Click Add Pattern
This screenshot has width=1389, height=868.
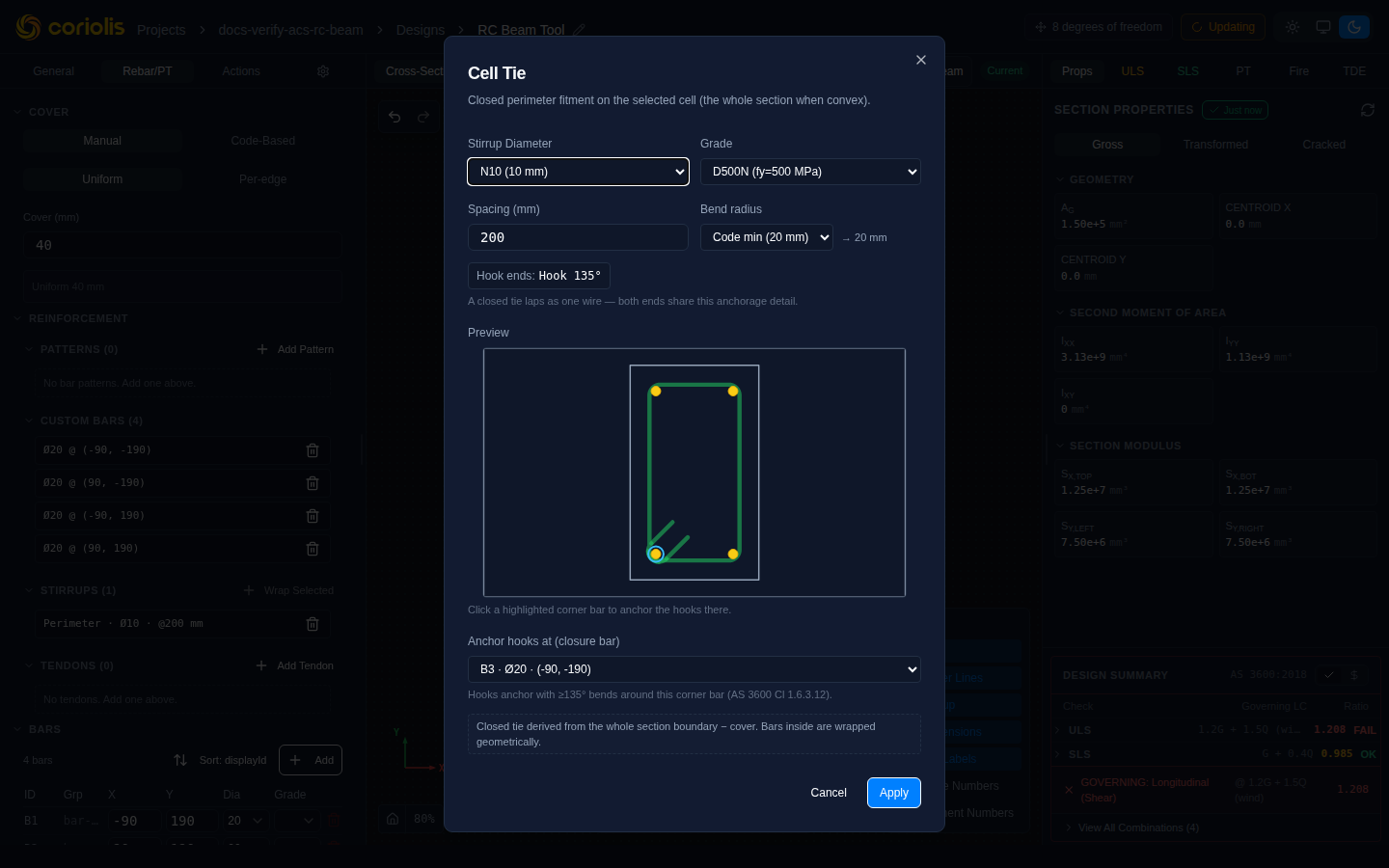295,349
